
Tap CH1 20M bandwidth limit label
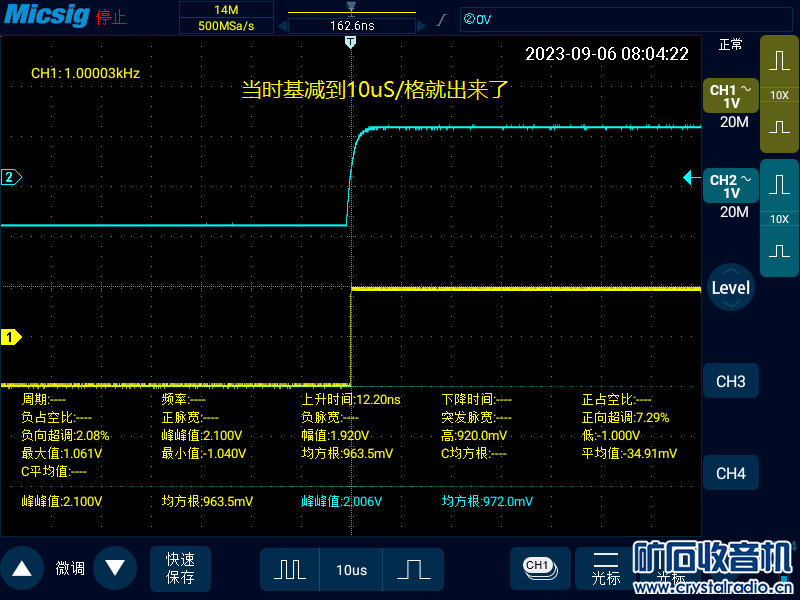734,122
